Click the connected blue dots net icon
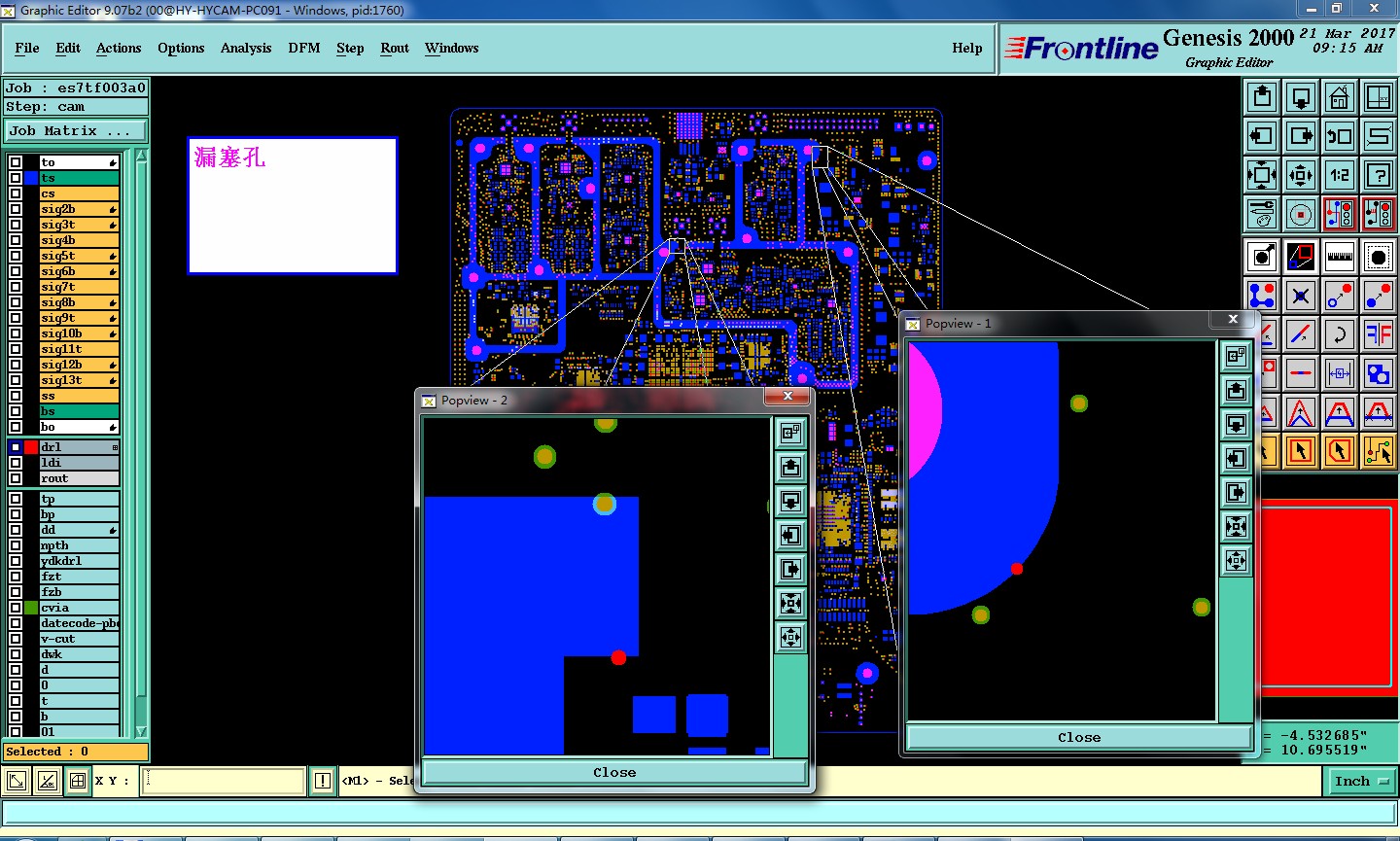Image resolution: width=1400 pixels, height=841 pixels. [1262, 296]
